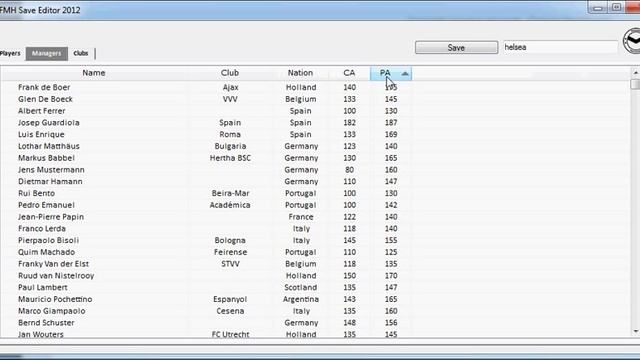Click the PA column sort arrow
Screen dimensions: 640x360
tap(405, 73)
